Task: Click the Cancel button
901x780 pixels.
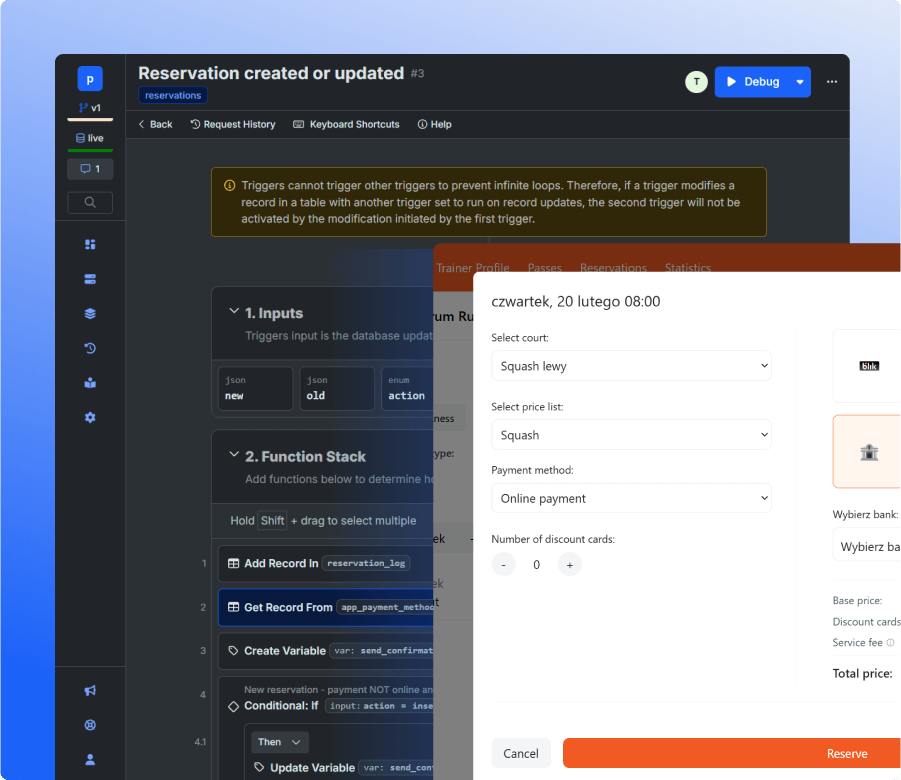Action: pos(521,753)
